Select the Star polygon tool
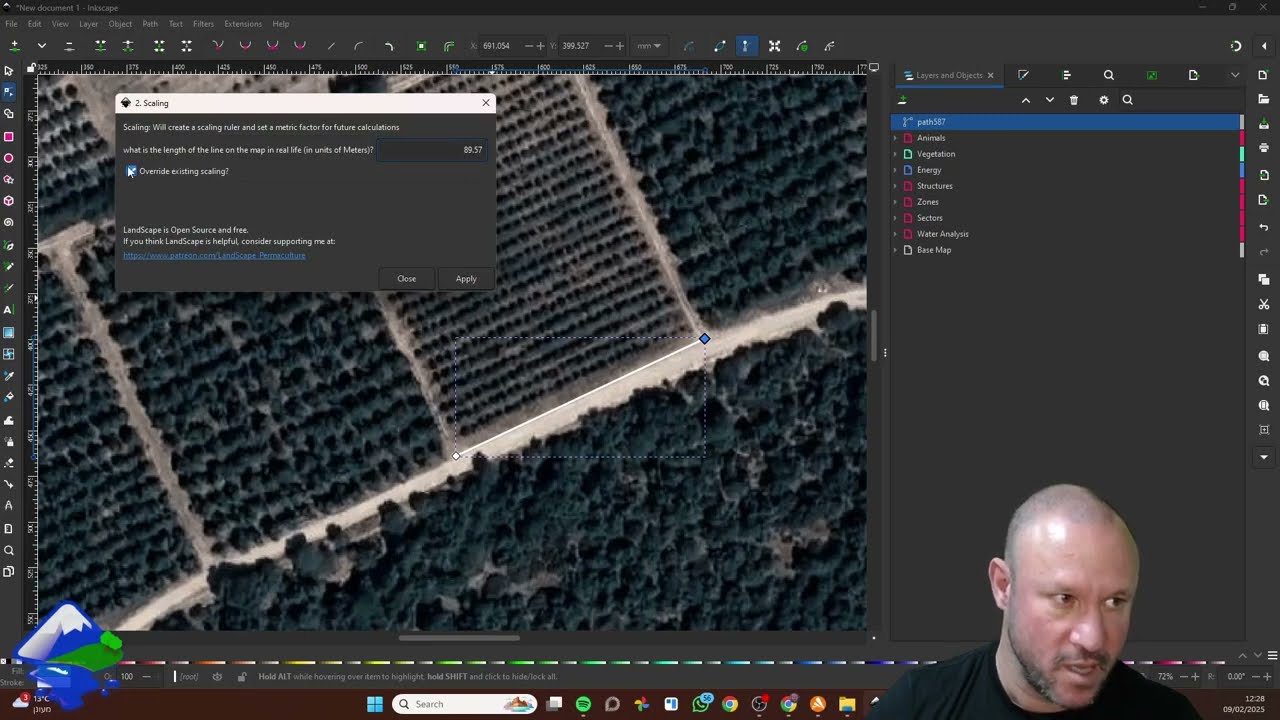The width and height of the screenshot is (1280, 720). pos(9,180)
